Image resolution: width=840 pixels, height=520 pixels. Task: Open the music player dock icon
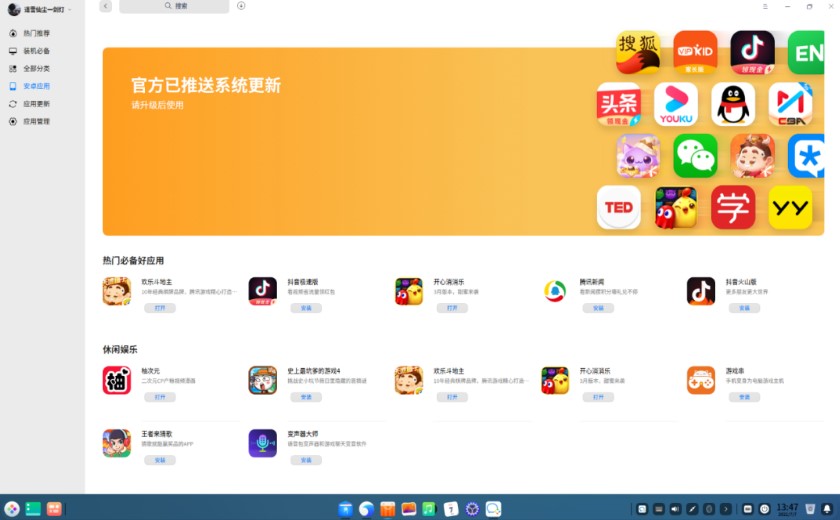pyautogui.click(x=429, y=508)
